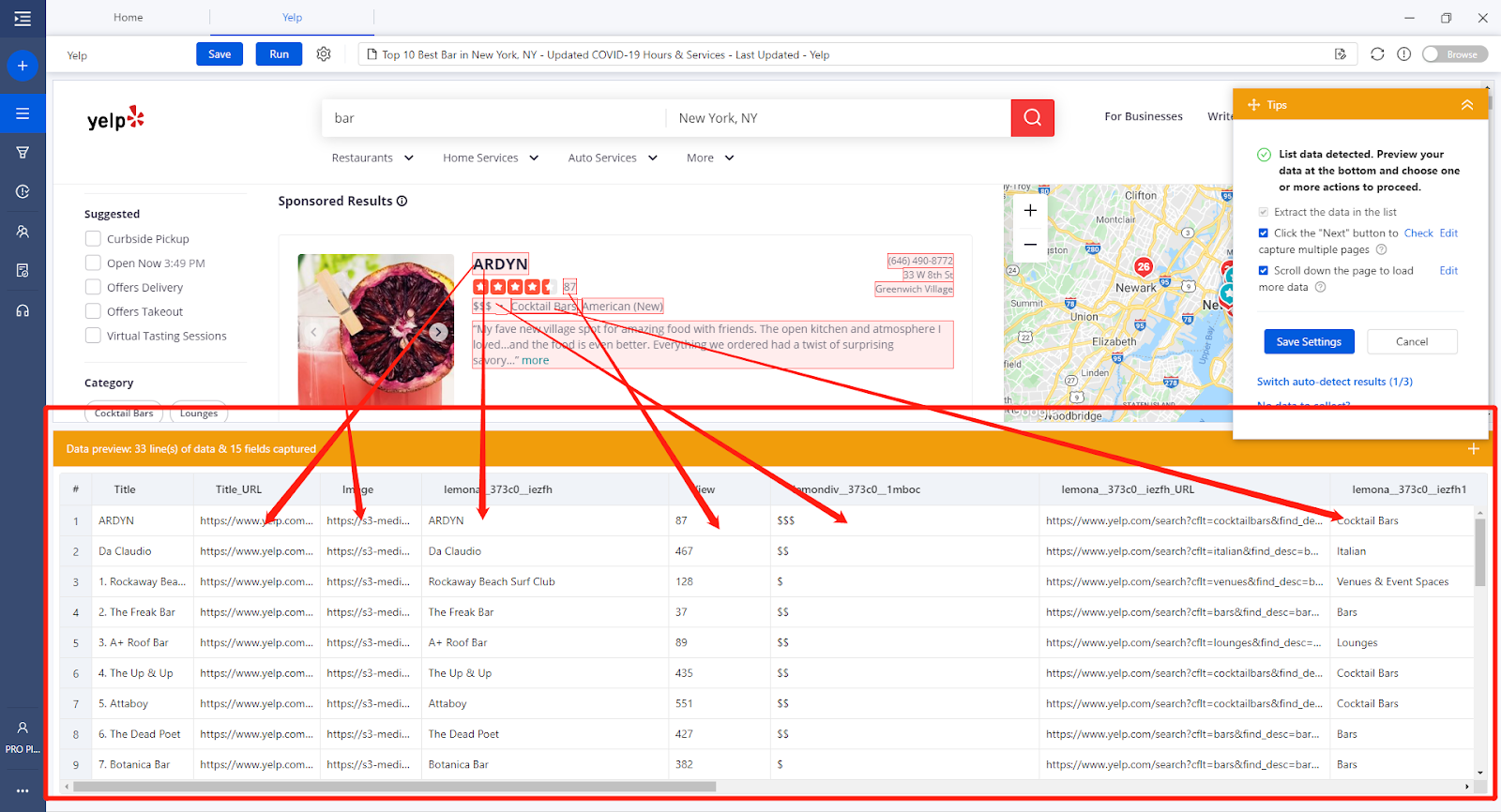
Task: Click the Cocktail Bars category chip
Action: click(124, 413)
